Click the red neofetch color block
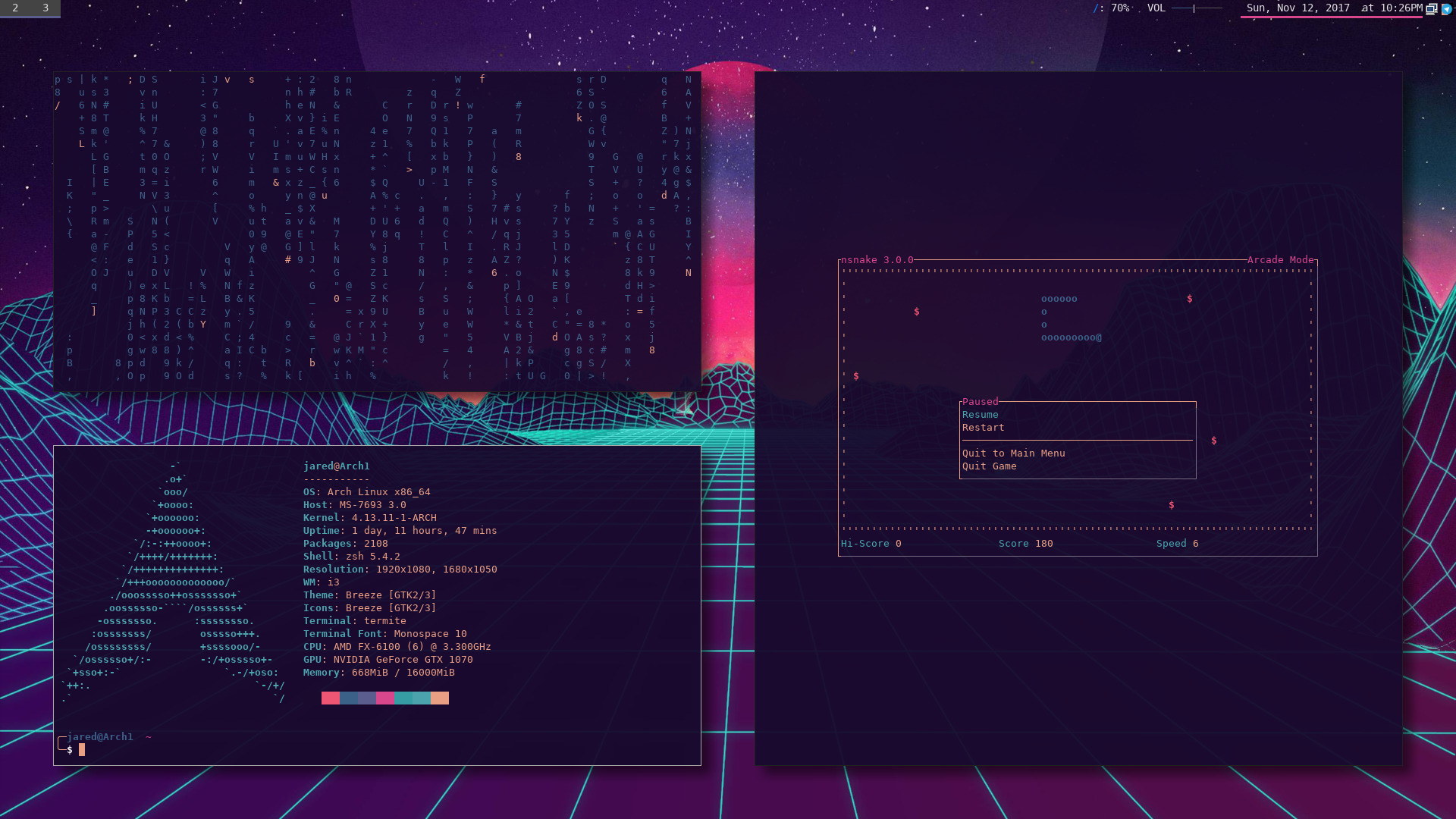Screen dimensions: 1456x819 (330, 698)
